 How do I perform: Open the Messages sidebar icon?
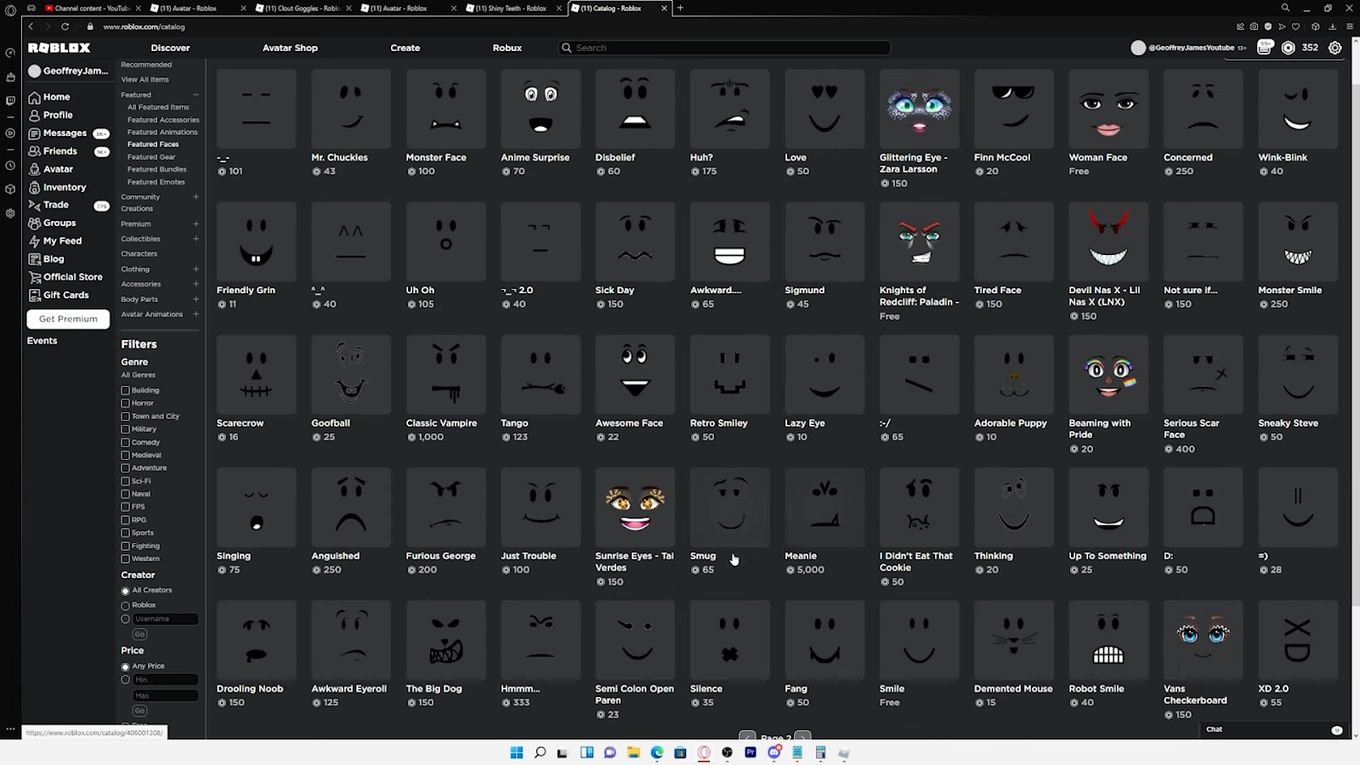click(x=35, y=133)
